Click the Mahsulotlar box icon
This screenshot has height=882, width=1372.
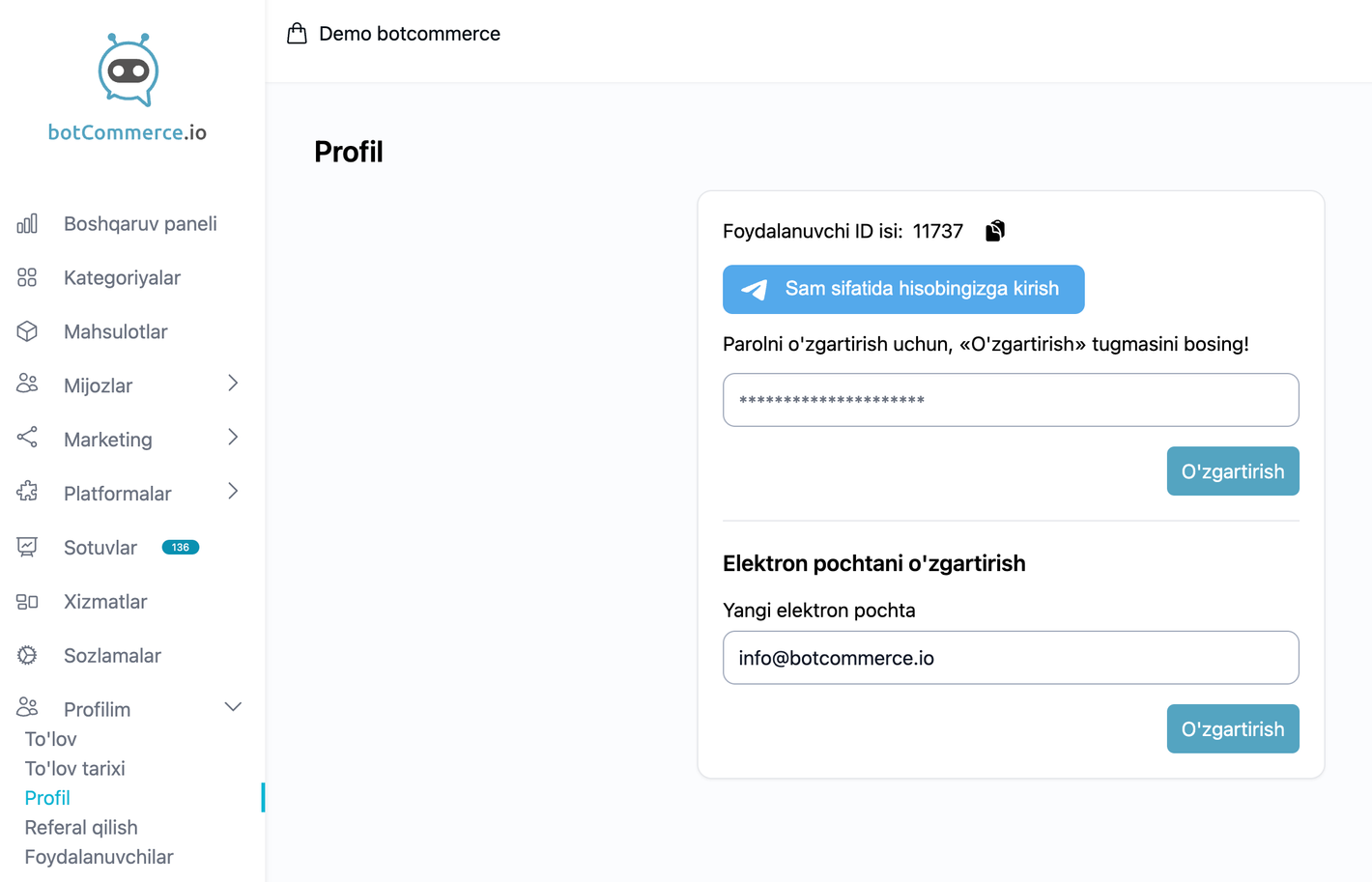tap(27, 331)
